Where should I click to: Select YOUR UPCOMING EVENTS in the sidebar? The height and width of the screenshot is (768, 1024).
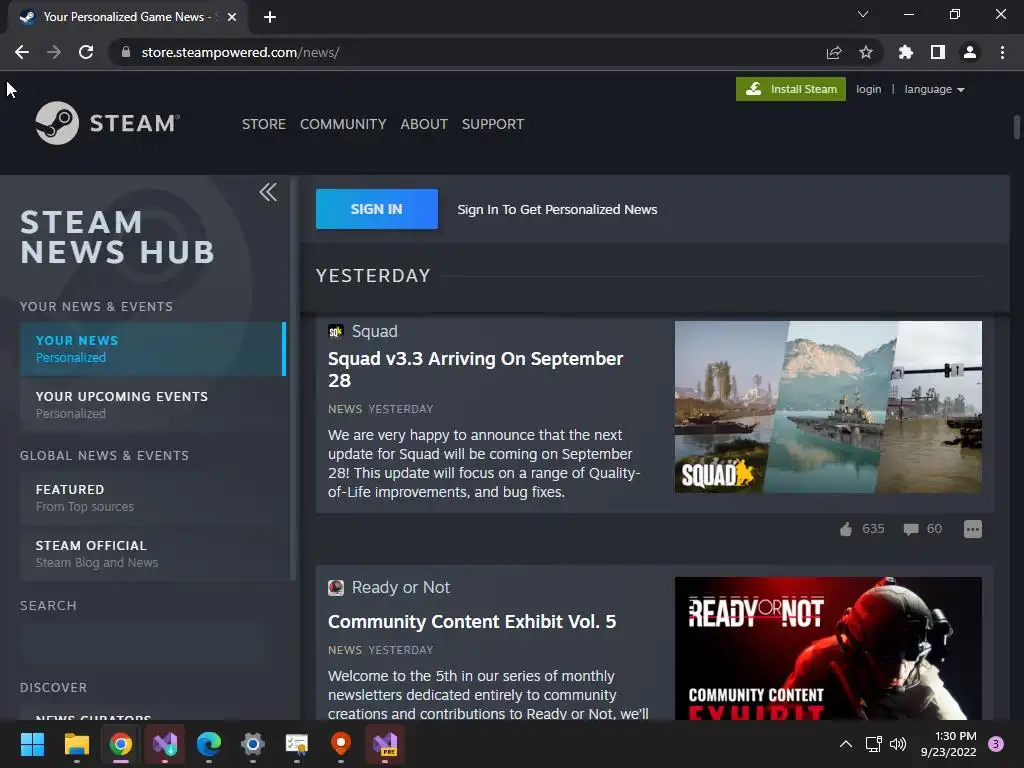[153, 405]
